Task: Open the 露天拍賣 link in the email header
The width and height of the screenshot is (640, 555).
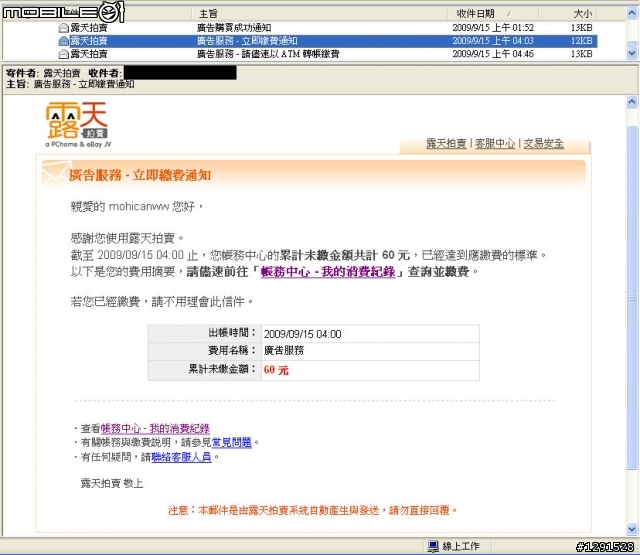Action: pyautogui.click(x=446, y=143)
